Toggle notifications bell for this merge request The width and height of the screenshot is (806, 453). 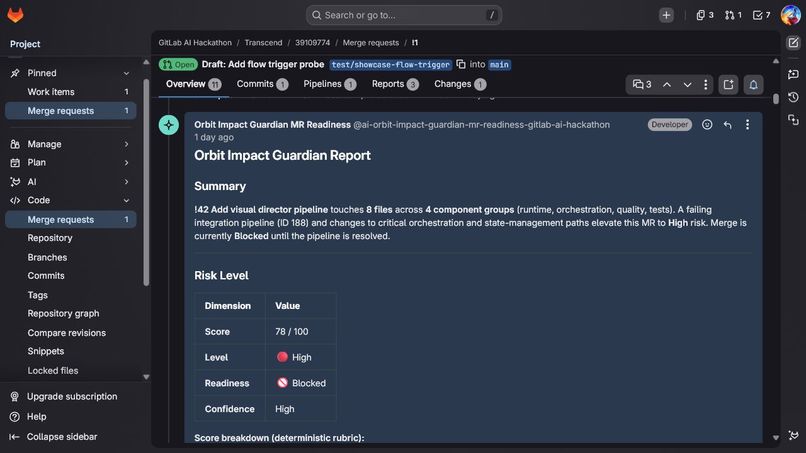point(753,84)
